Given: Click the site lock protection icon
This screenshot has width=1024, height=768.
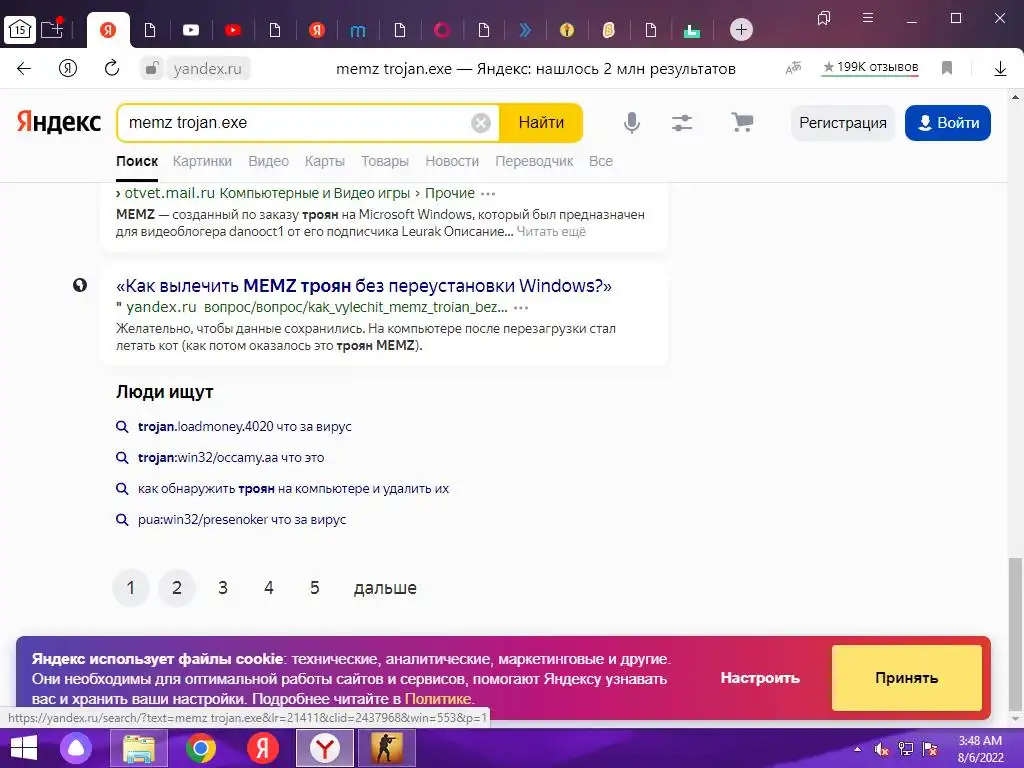Looking at the screenshot, I should coord(152,68).
